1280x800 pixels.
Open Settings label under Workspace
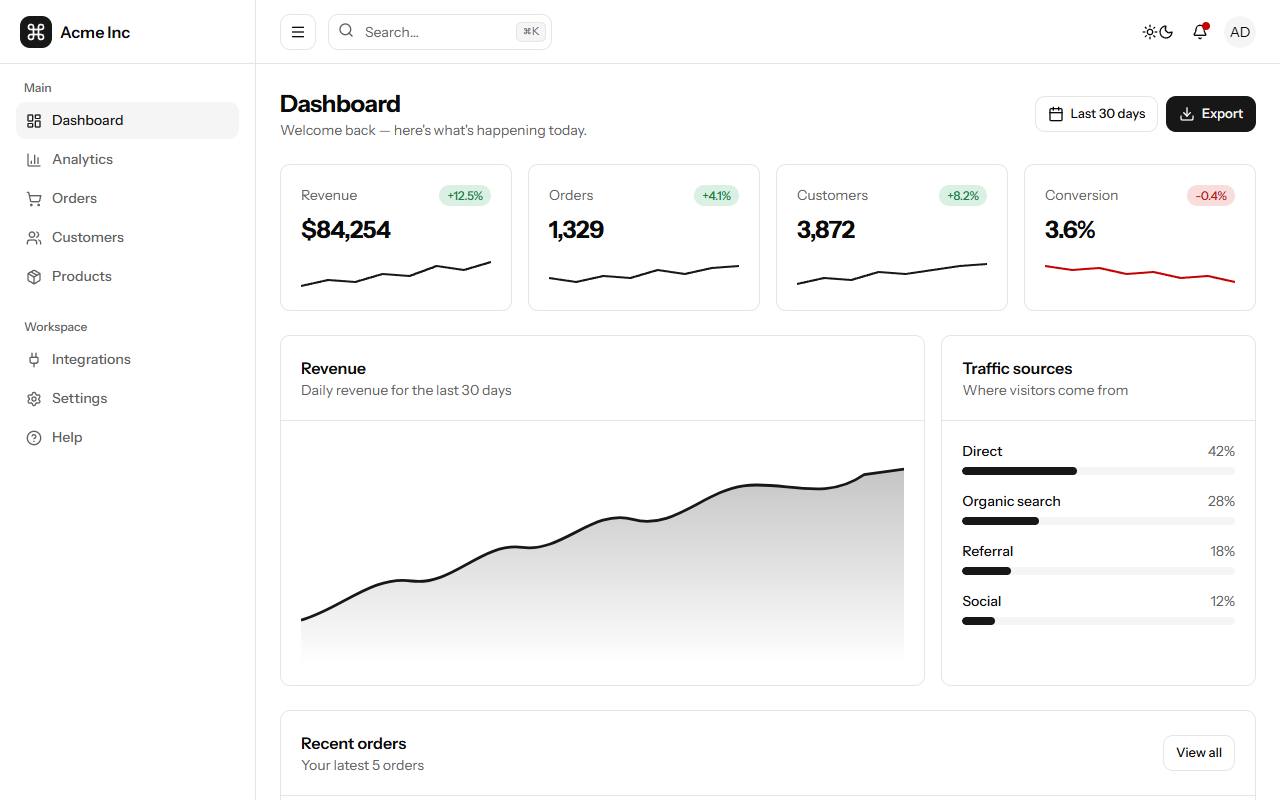click(x=79, y=398)
